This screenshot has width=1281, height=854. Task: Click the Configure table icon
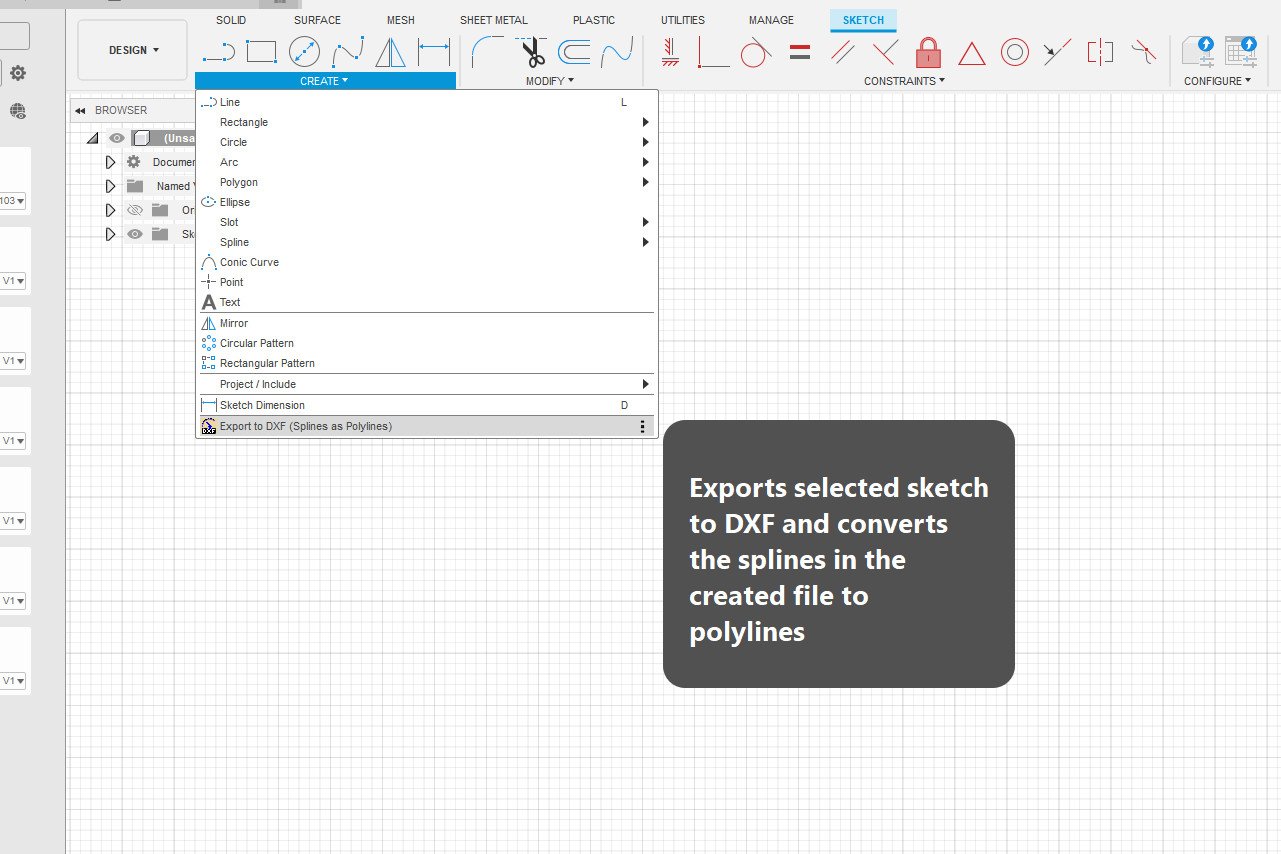(1241, 52)
